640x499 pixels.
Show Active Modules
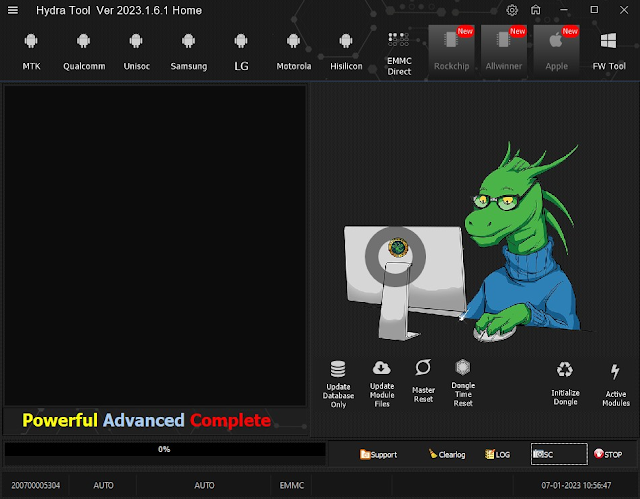[x=616, y=385]
